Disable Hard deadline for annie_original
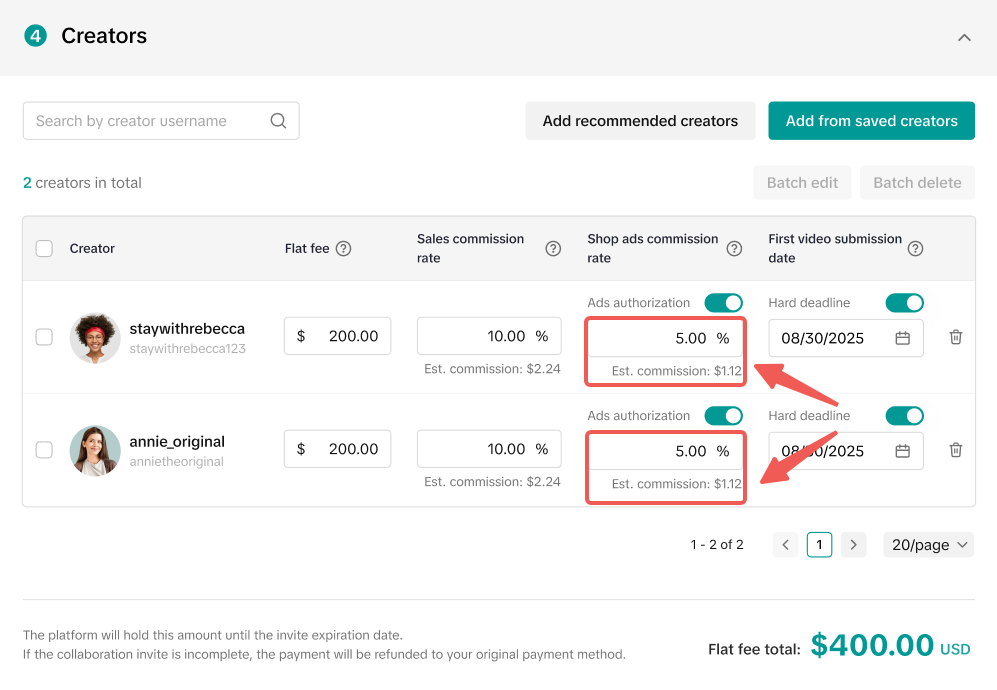997x690 pixels. 904,415
